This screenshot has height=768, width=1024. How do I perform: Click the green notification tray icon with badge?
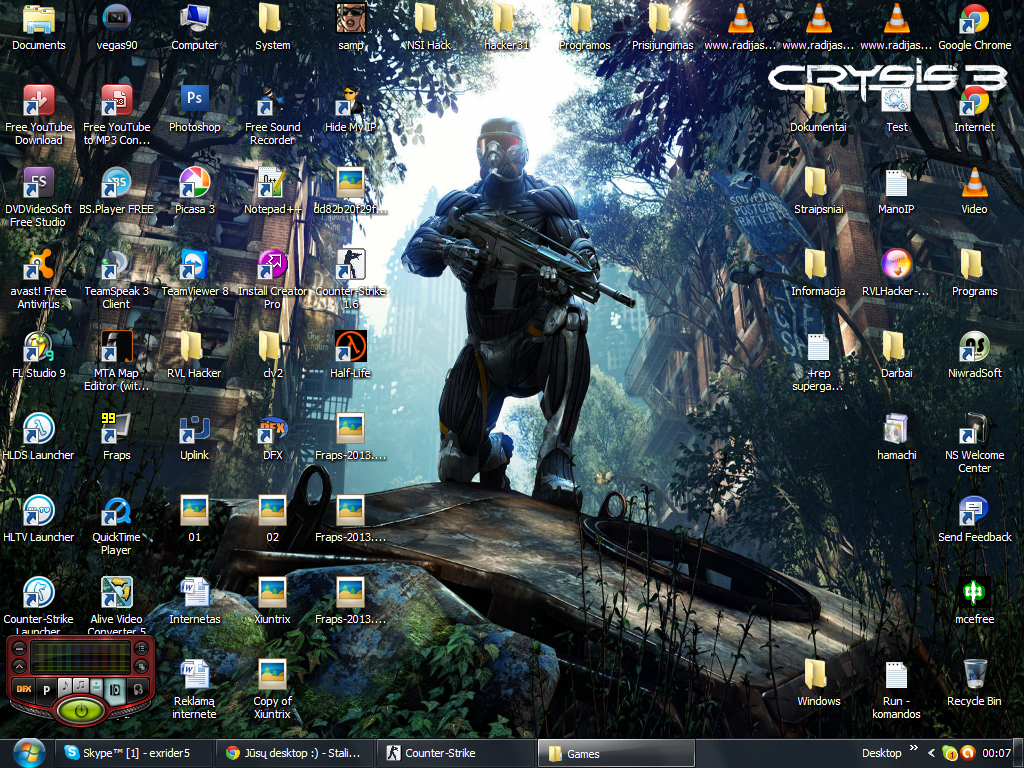click(x=950, y=753)
